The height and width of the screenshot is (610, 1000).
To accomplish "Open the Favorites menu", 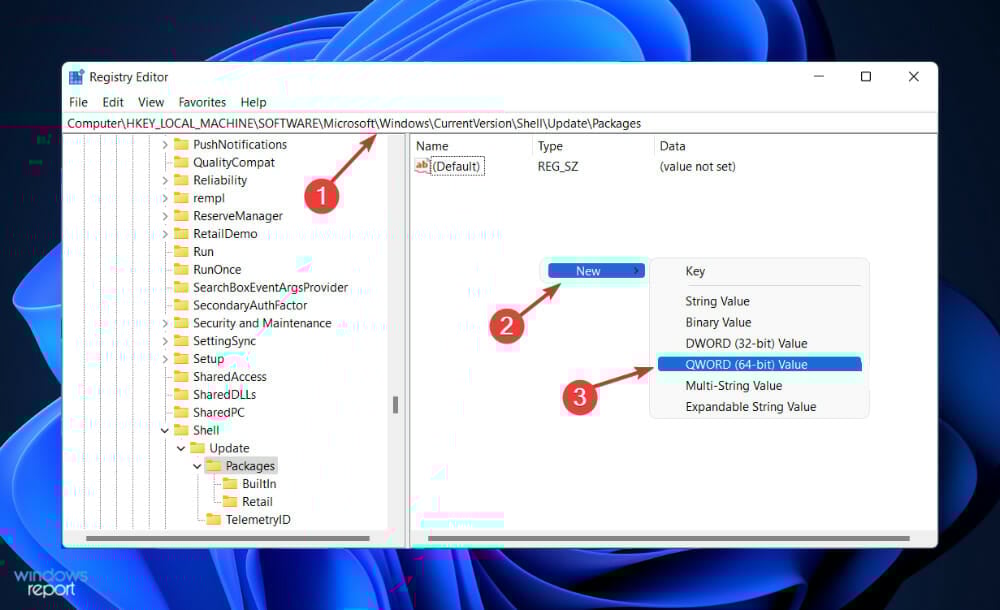I will tap(202, 102).
